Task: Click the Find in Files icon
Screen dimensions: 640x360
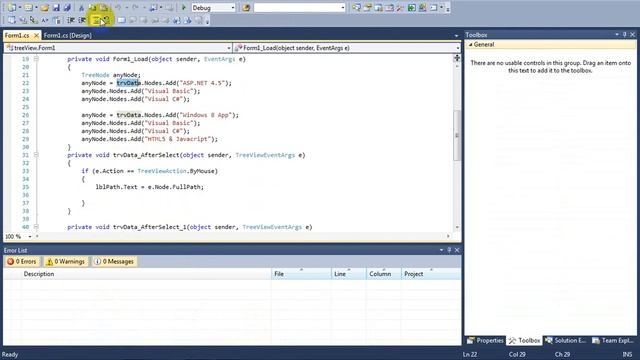Action: 246,8
